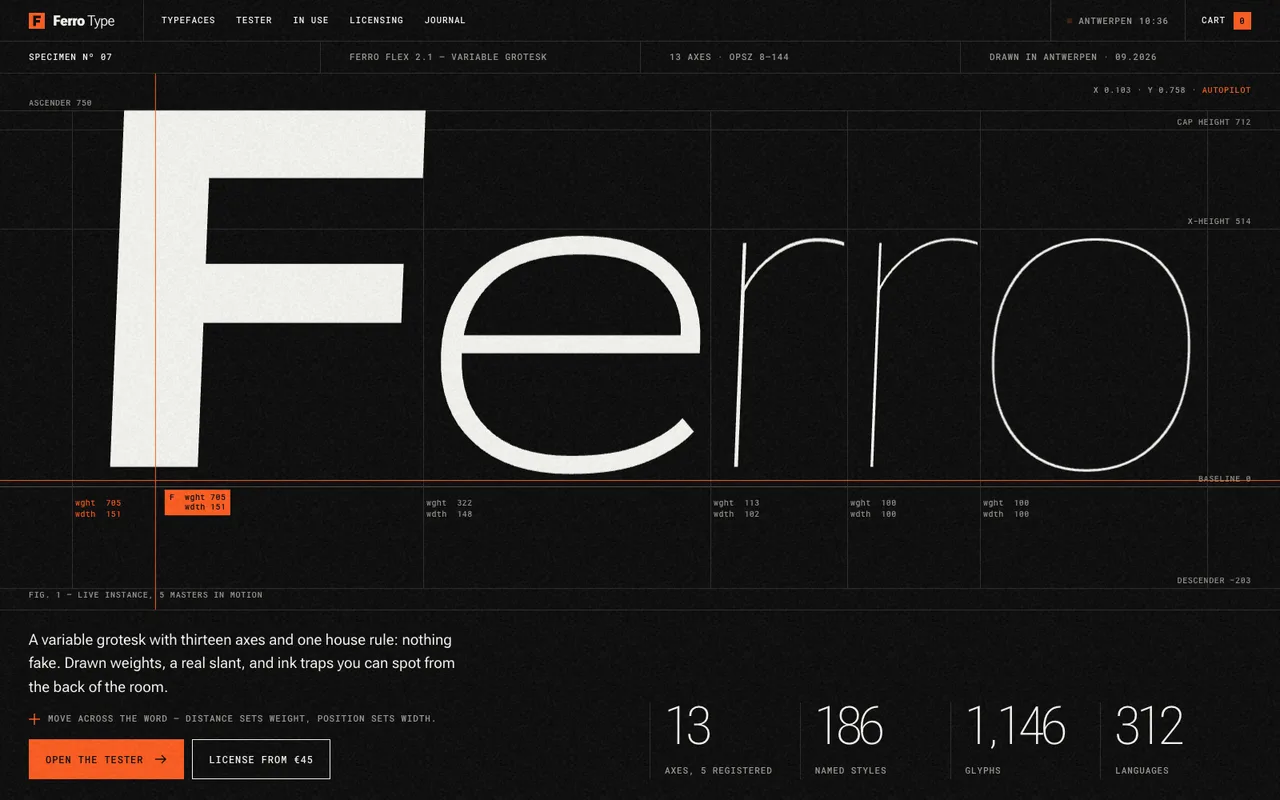The image size is (1280, 800).
Task: Click Fig. 1 live instance caption
Action: (x=146, y=595)
